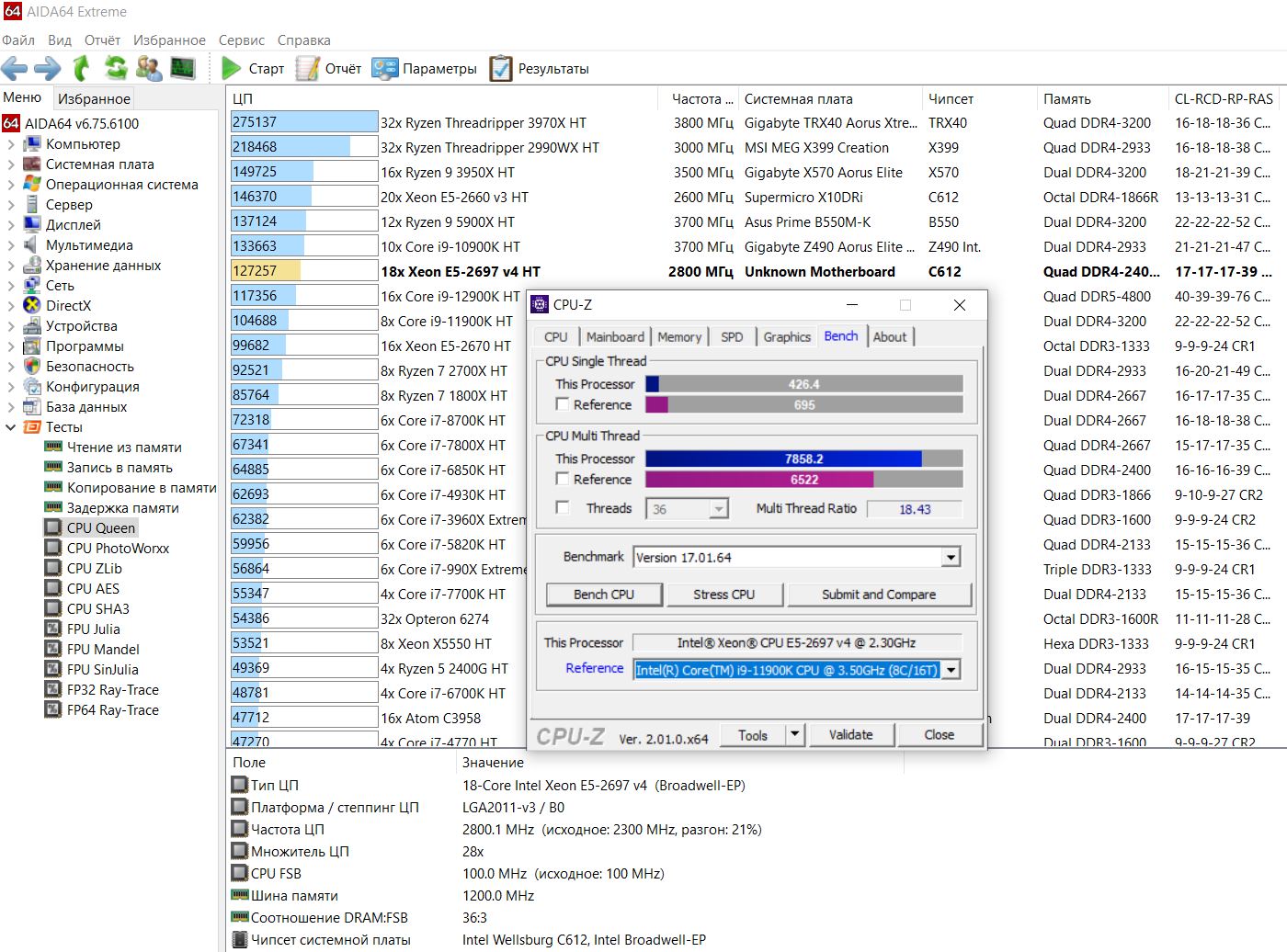Tick the Reference checkbox under CPU Multi Thread
The height and width of the screenshot is (952, 1287).
[x=562, y=478]
